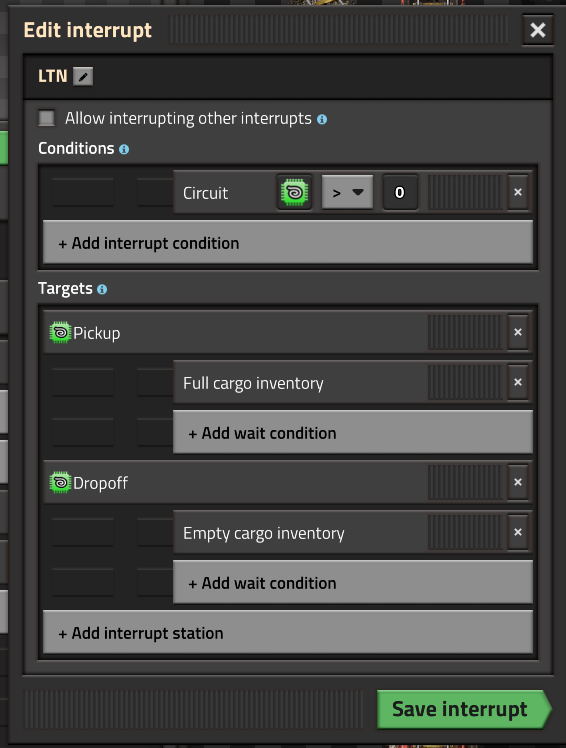This screenshot has width=566, height=748.
Task: Edit the constant value field showing 0
Action: click(x=400, y=192)
